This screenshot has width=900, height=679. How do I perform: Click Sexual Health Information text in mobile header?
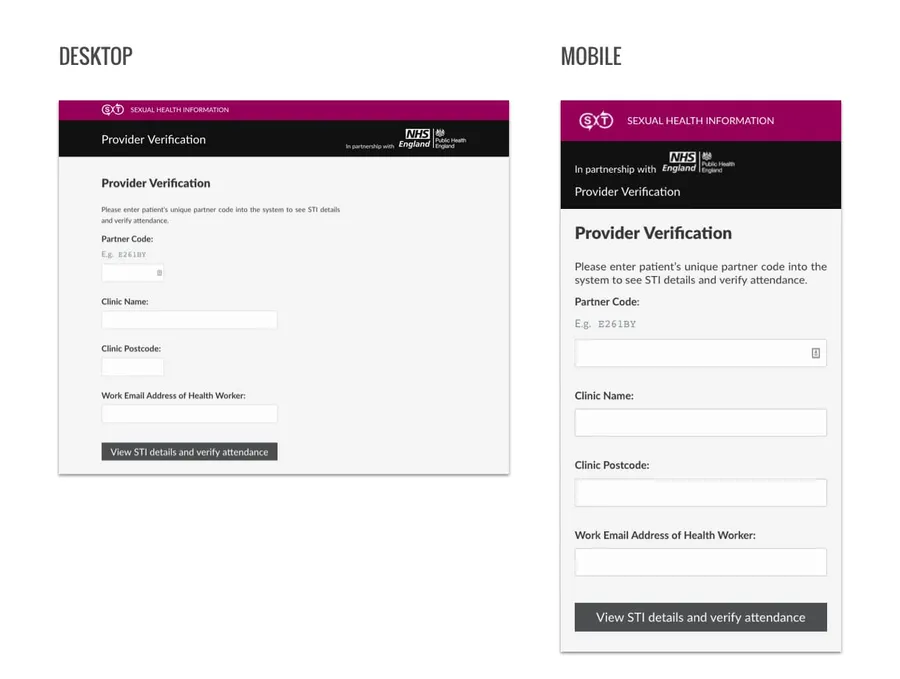pyautogui.click(x=700, y=121)
